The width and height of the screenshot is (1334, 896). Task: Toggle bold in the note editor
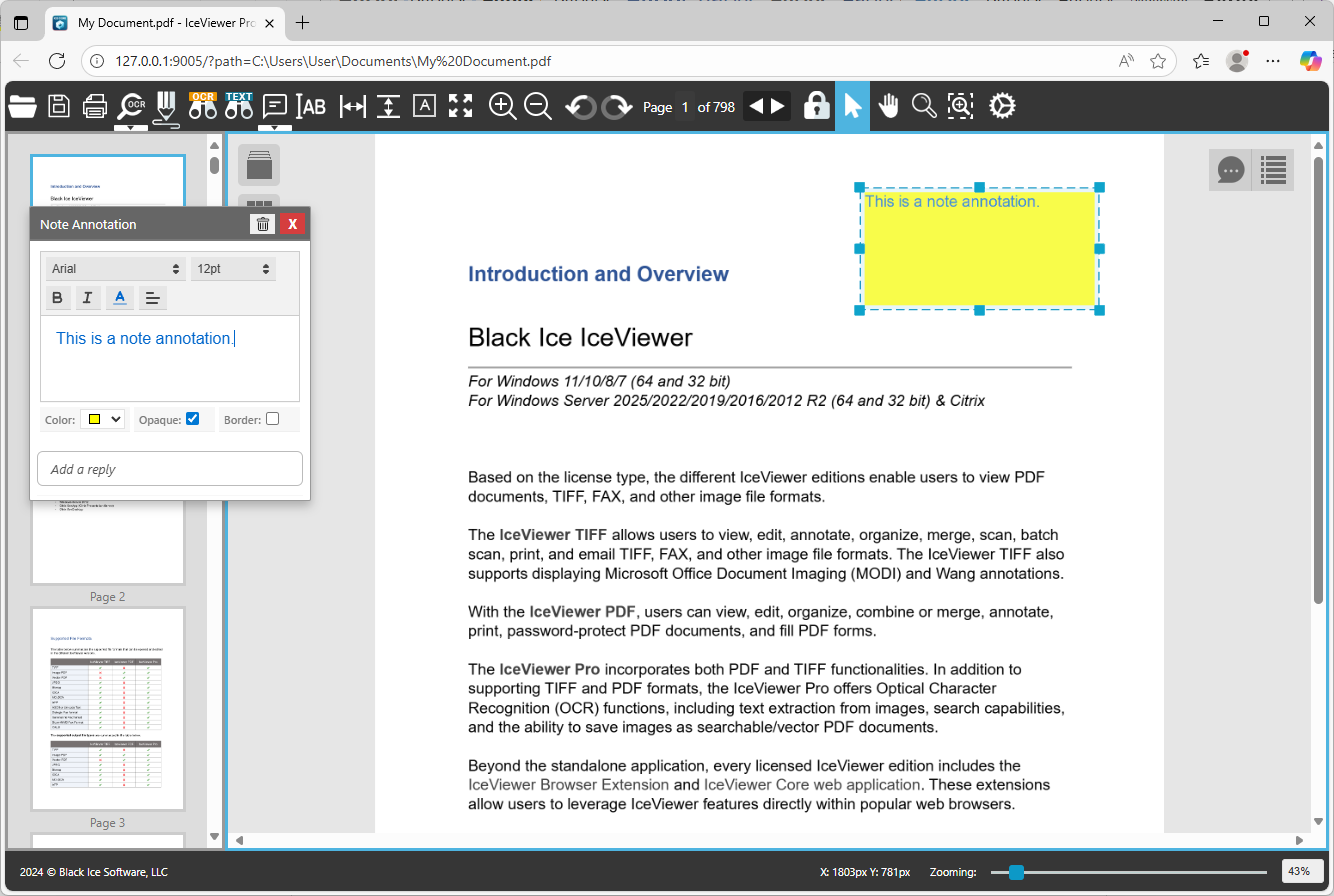tap(57, 297)
